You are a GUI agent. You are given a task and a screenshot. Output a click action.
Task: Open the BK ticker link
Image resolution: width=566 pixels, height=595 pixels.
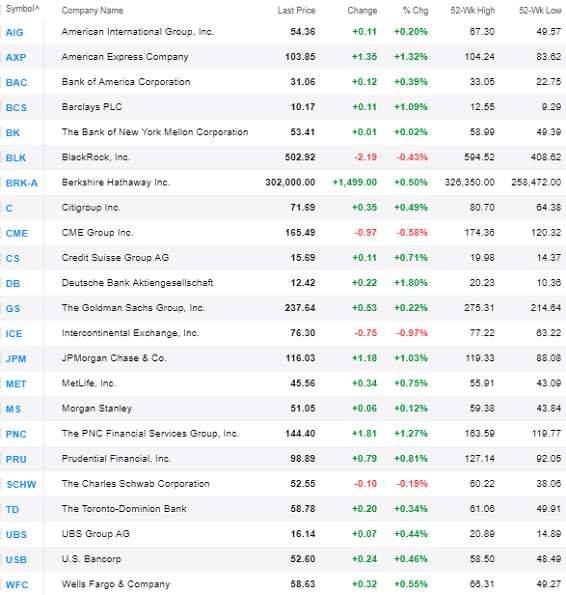(13, 132)
